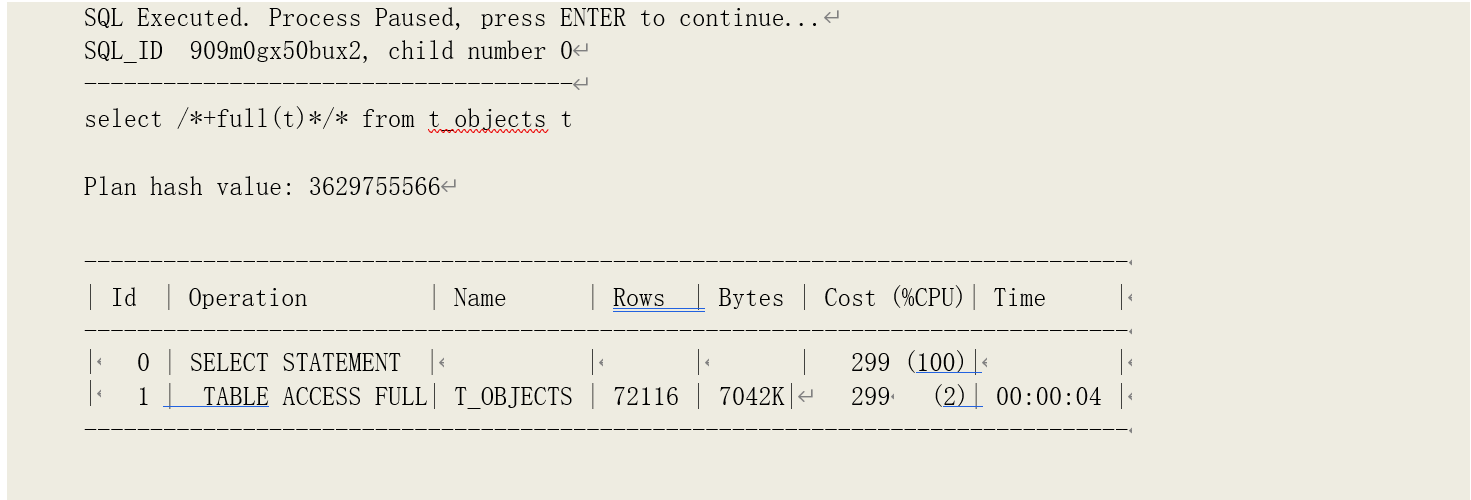
Task: Click the word ENTER in first line
Action: point(593,18)
